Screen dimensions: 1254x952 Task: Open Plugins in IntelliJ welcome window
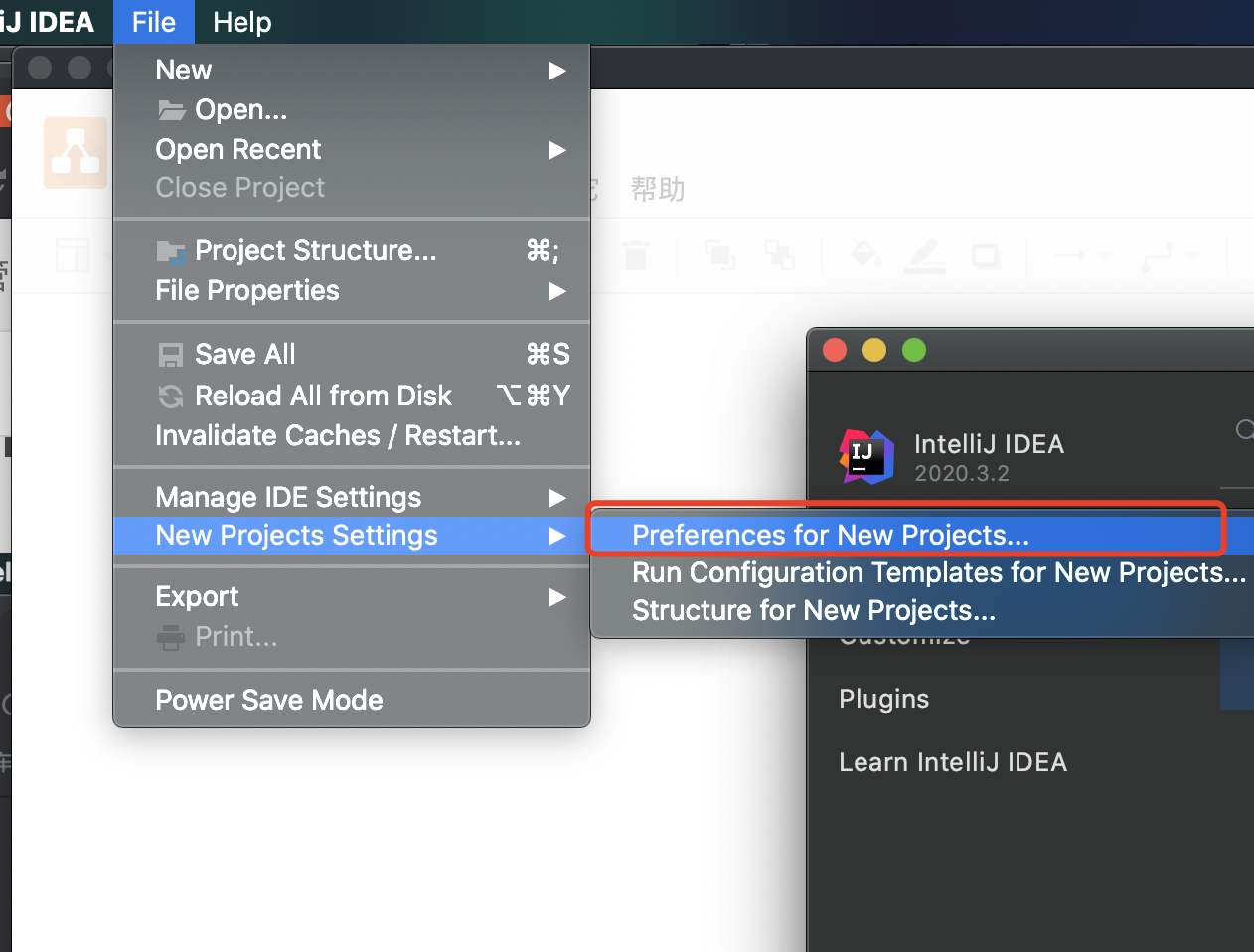[x=883, y=699]
